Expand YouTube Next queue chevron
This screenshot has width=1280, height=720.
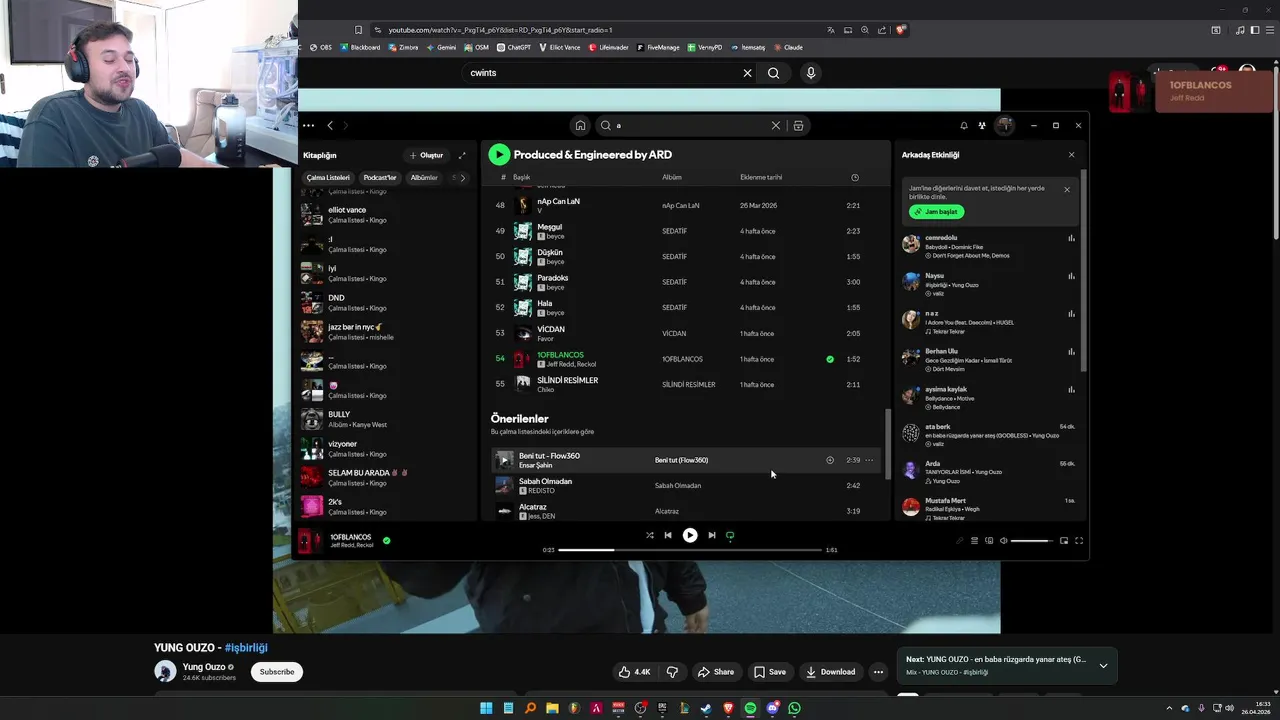click(x=1103, y=665)
